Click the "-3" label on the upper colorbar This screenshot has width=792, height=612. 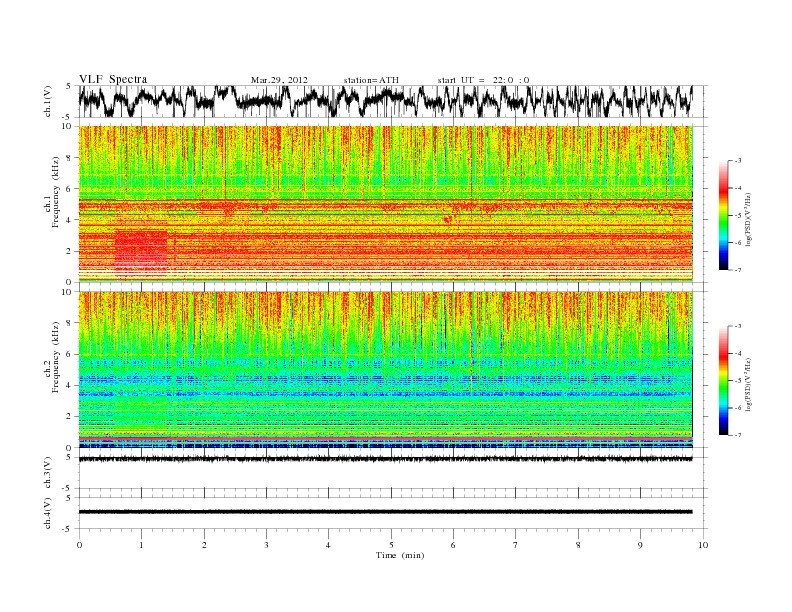point(737,161)
